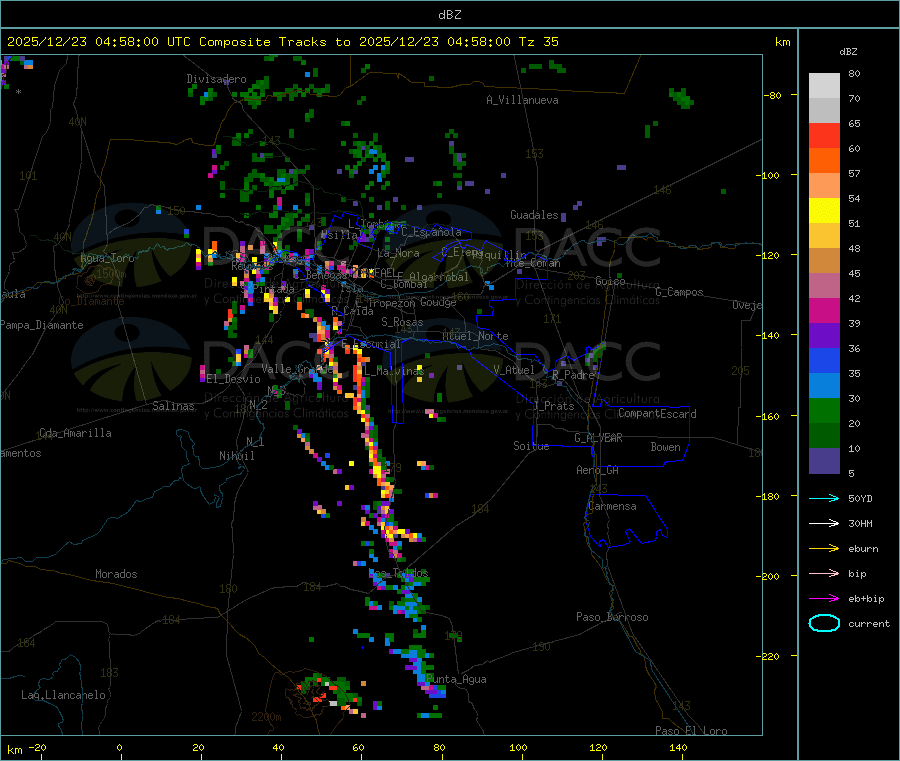Click the 'Cda_Amarilla' map label

[x=75, y=433]
